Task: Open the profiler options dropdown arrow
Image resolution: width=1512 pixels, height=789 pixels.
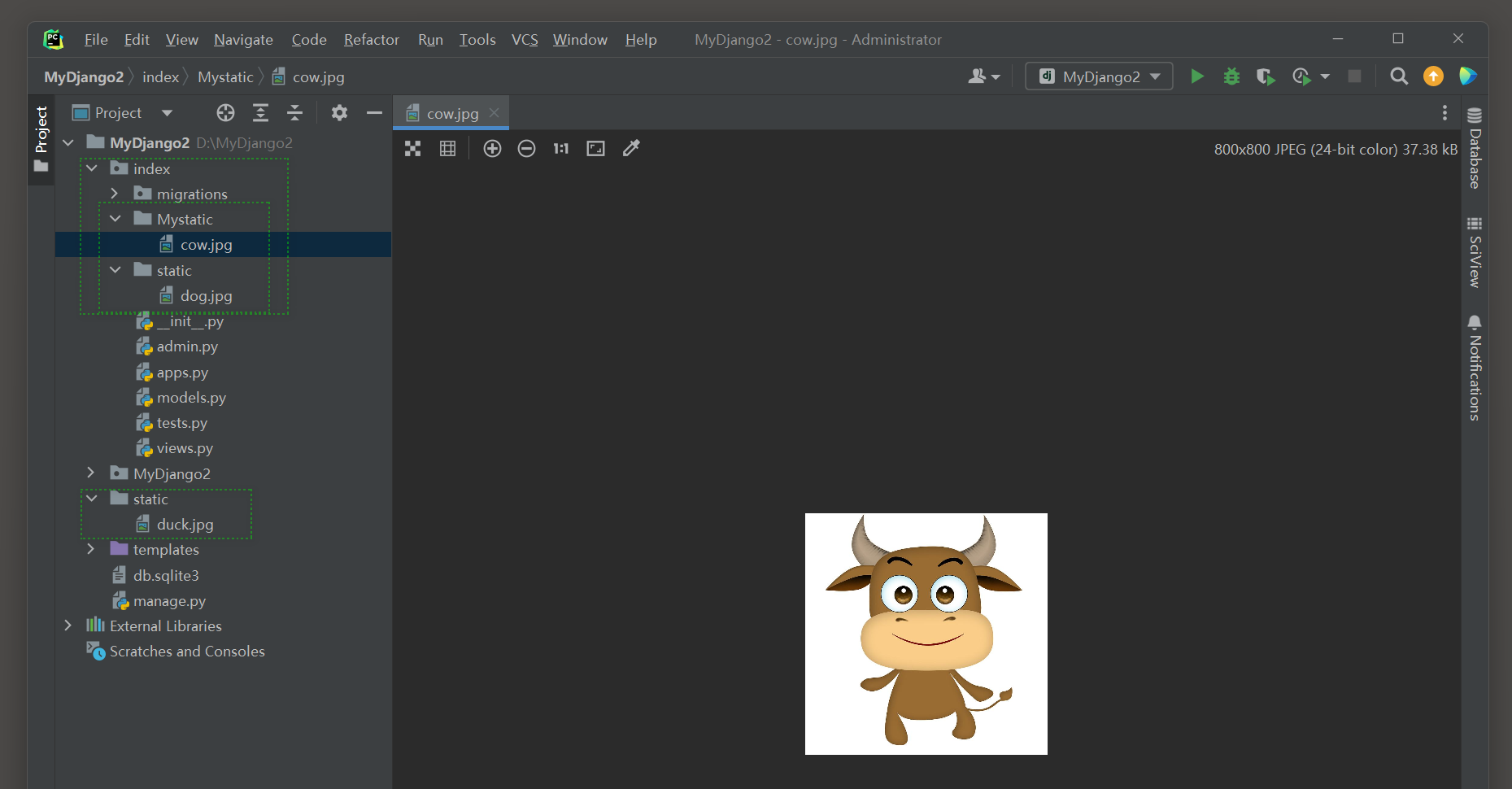Action: [x=1325, y=76]
